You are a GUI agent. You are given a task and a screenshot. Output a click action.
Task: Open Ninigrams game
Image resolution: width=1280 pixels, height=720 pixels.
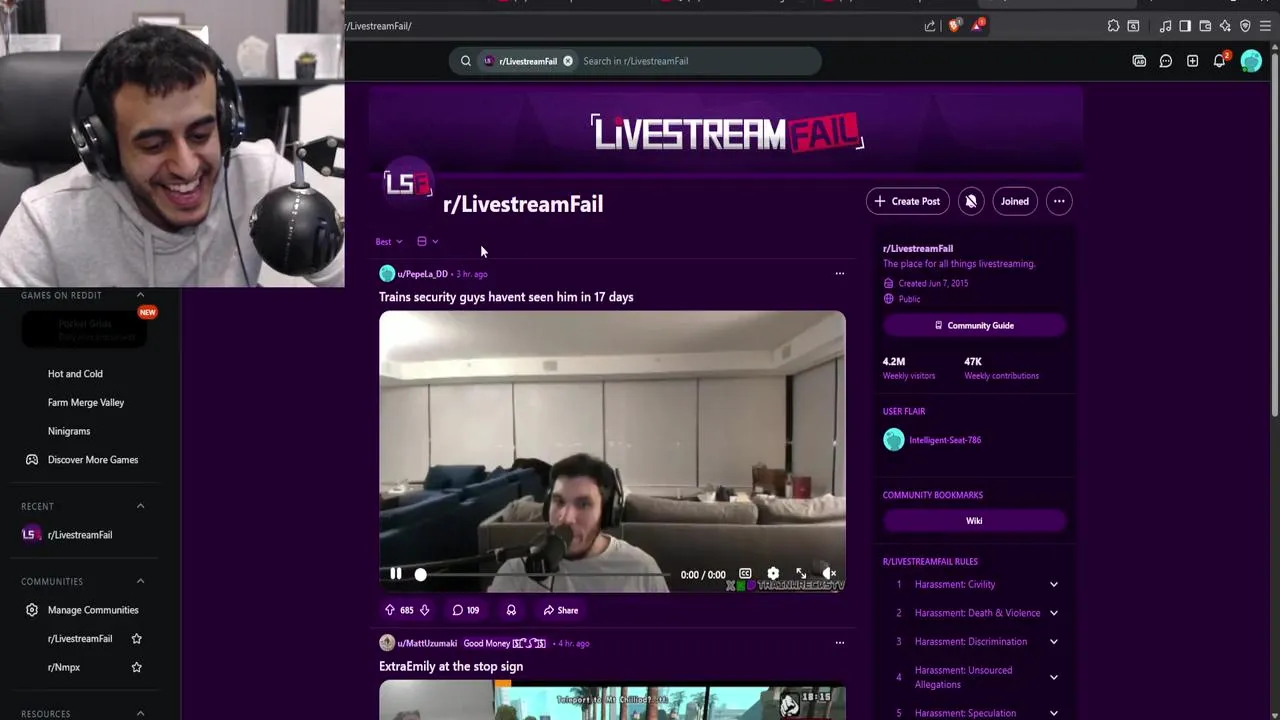[x=69, y=431]
